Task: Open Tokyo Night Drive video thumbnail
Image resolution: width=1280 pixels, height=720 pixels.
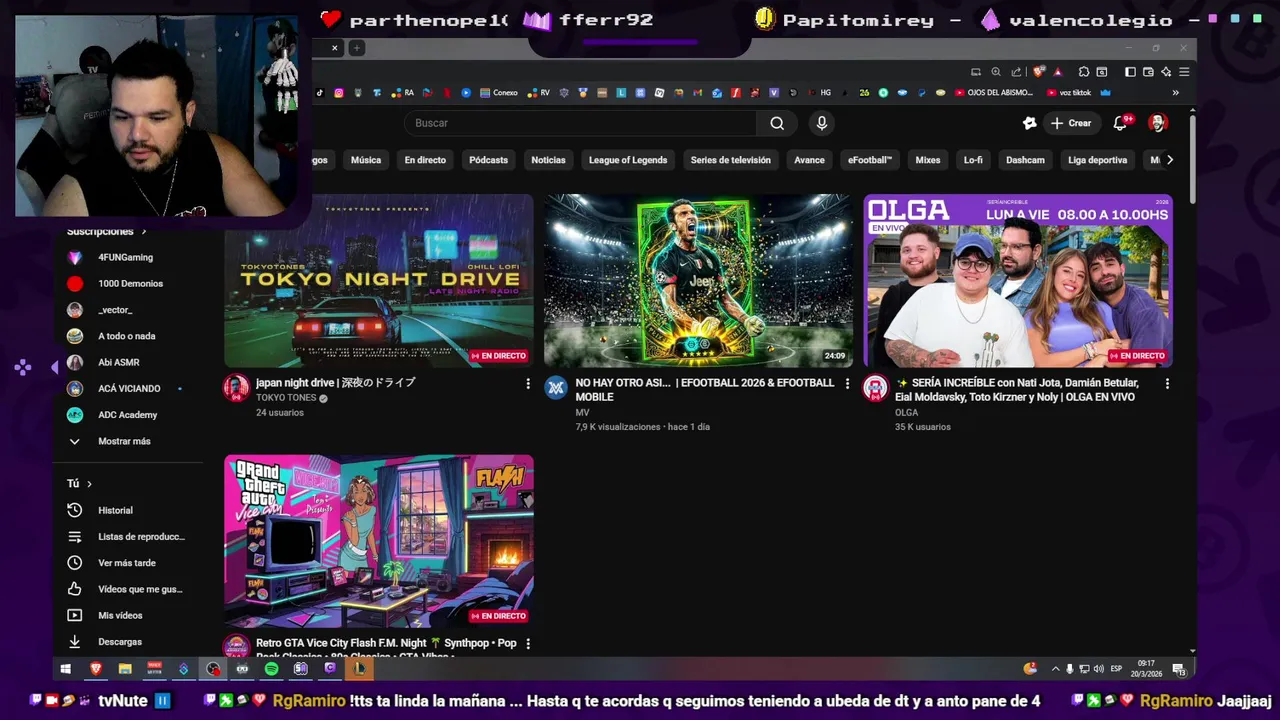Action: [x=379, y=281]
